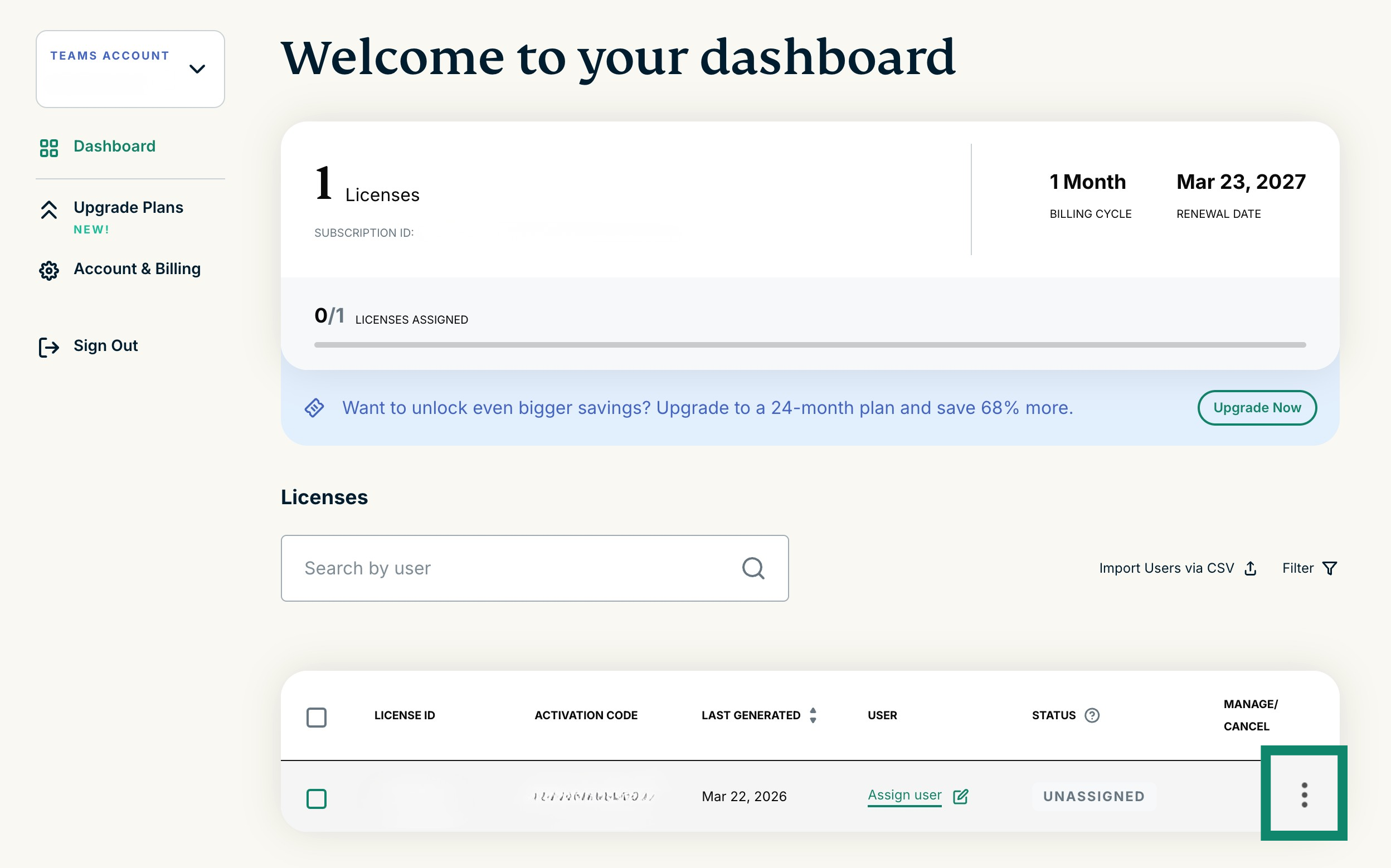The height and width of the screenshot is (868, 1391).
Task: Toggle the select-all checkbox in table header
Action: [317, 717]
